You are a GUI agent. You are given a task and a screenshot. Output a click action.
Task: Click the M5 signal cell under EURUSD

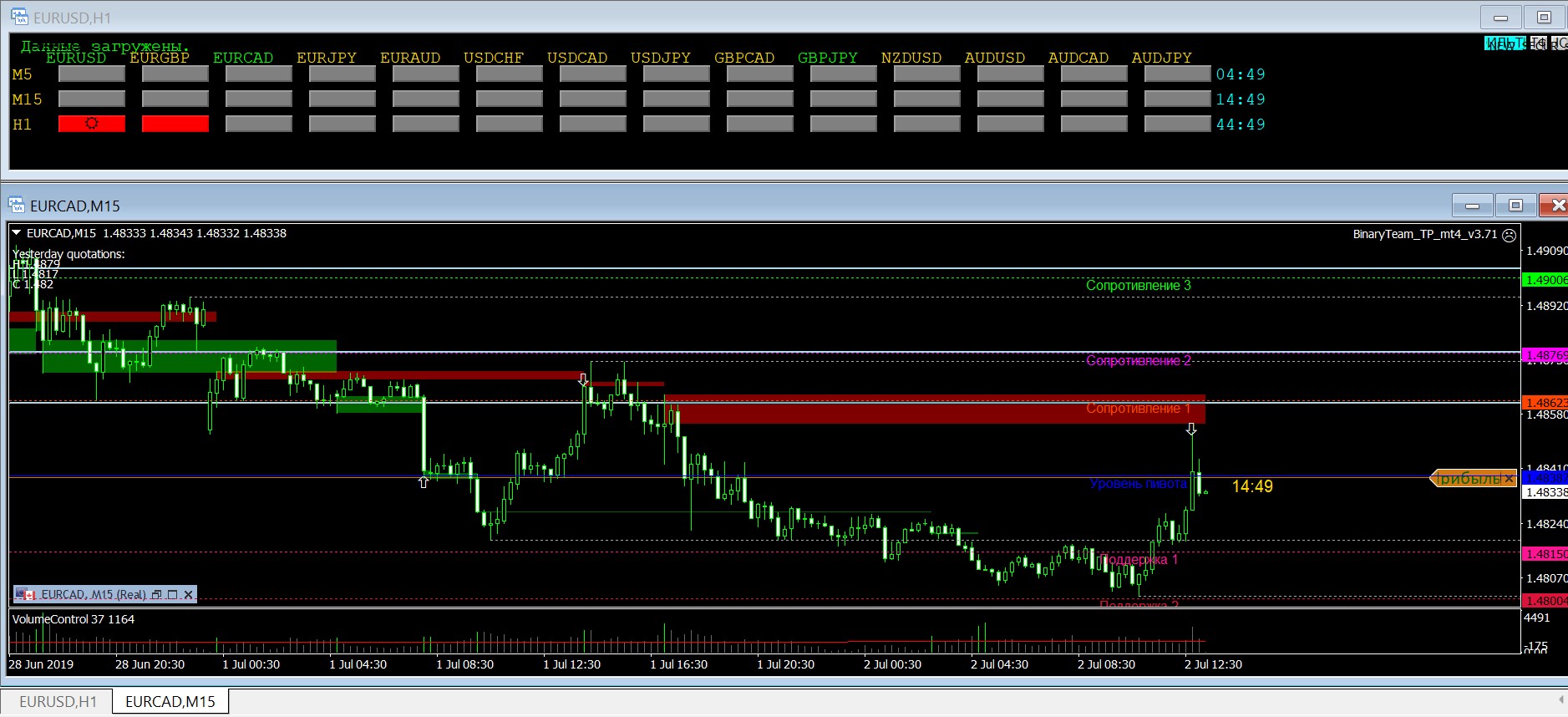[x=92, y=74]
